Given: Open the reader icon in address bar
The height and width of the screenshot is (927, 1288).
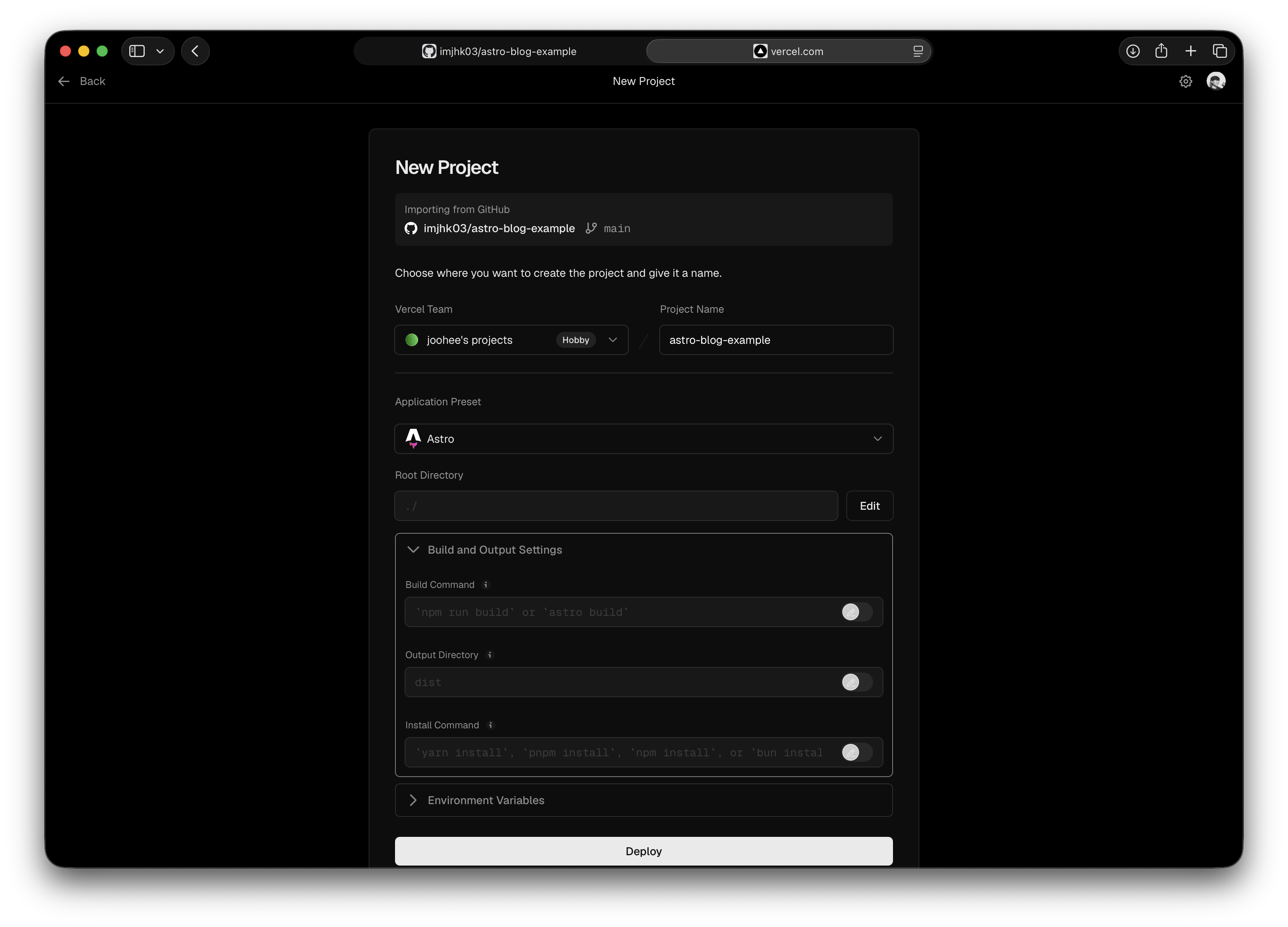Looking at the screenshot, I should click(x=918, y=51).
